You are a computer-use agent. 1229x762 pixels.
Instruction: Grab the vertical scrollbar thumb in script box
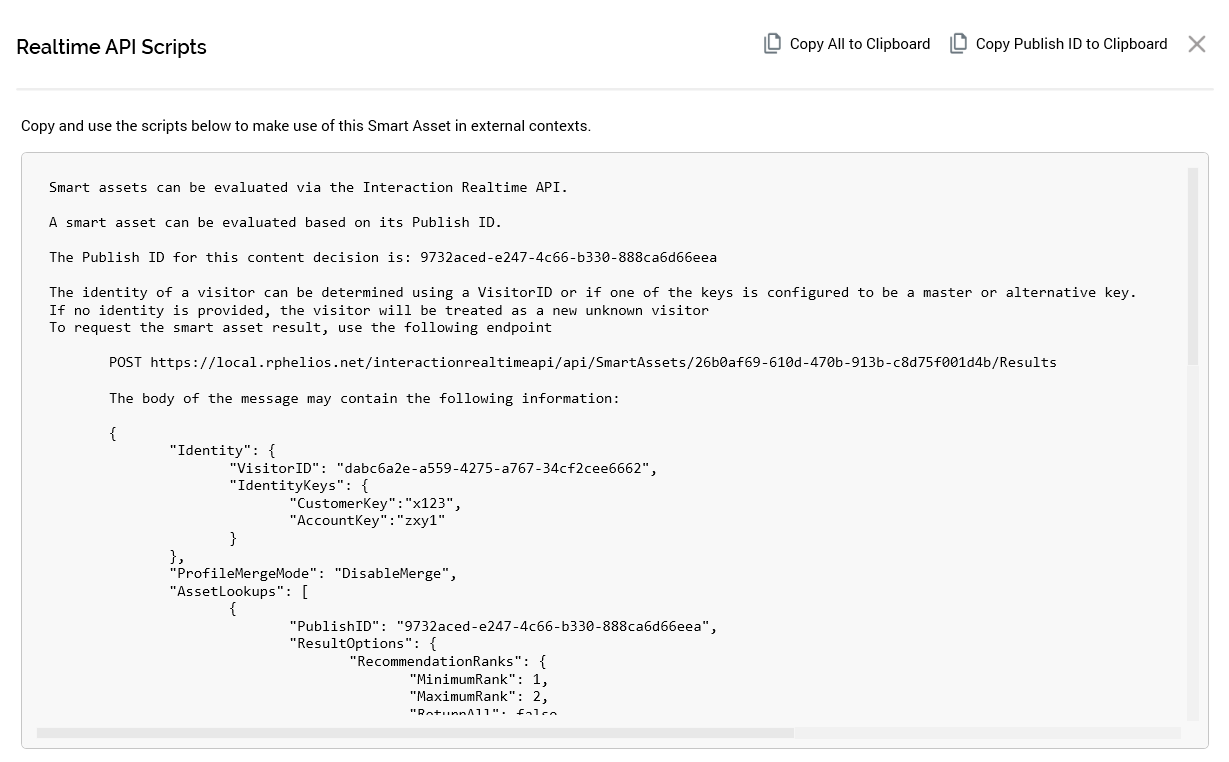point(1192,265)
